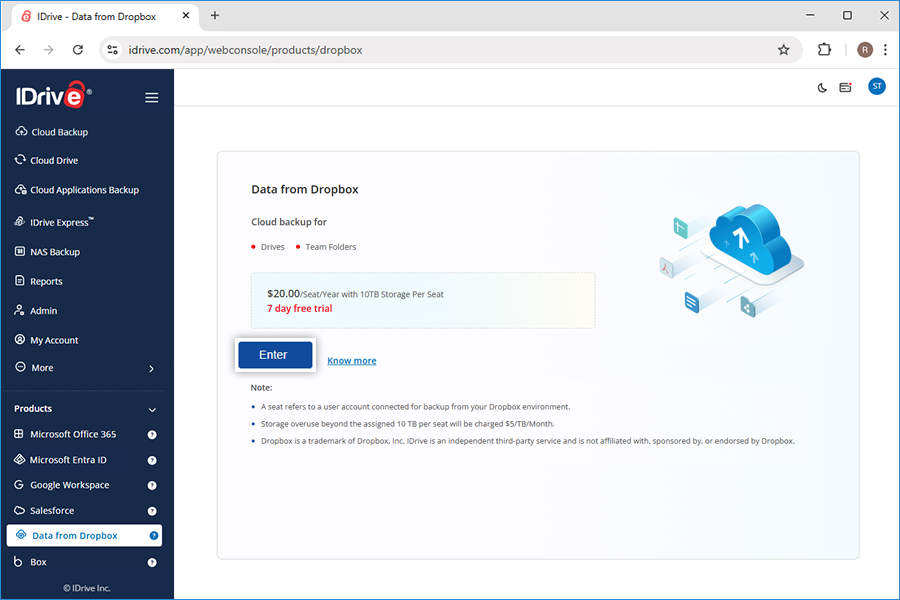Select Box product
900x600 pixels.
30,562
